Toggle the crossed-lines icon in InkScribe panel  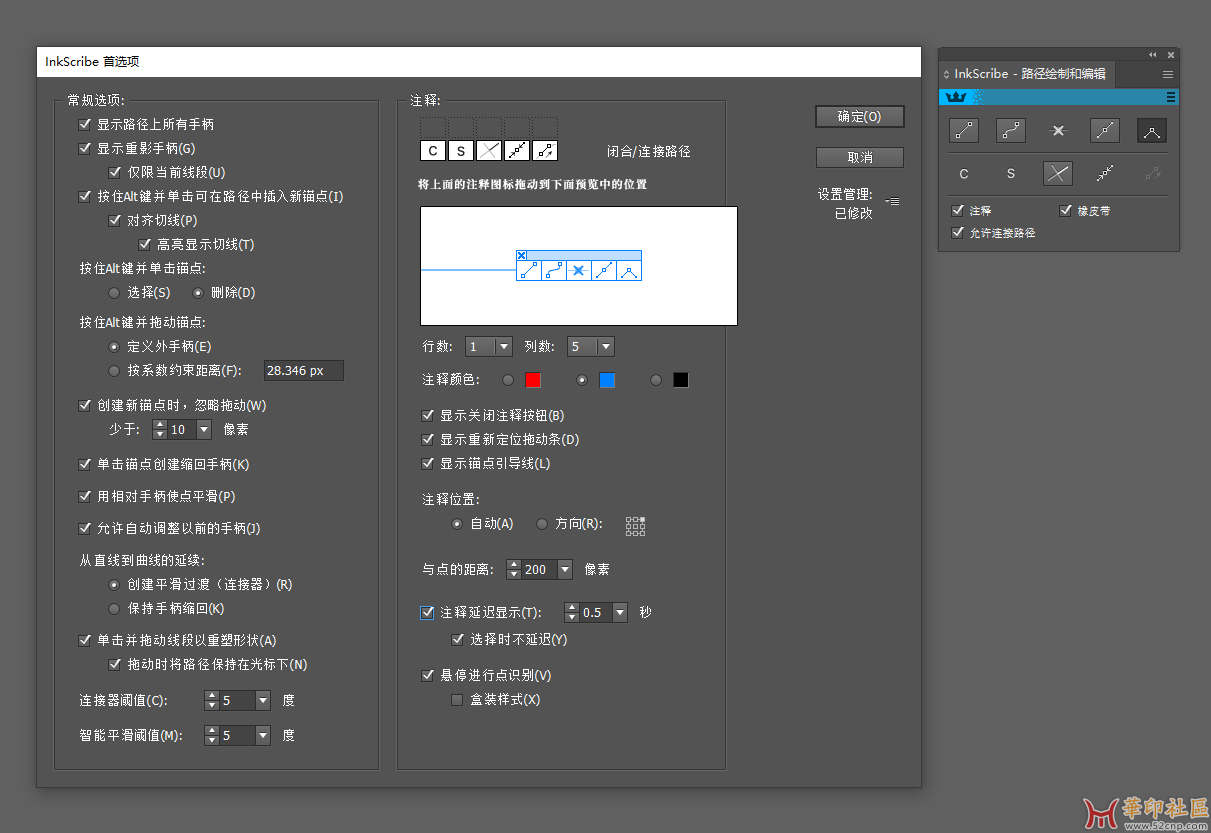click(x=1058, y=174)
